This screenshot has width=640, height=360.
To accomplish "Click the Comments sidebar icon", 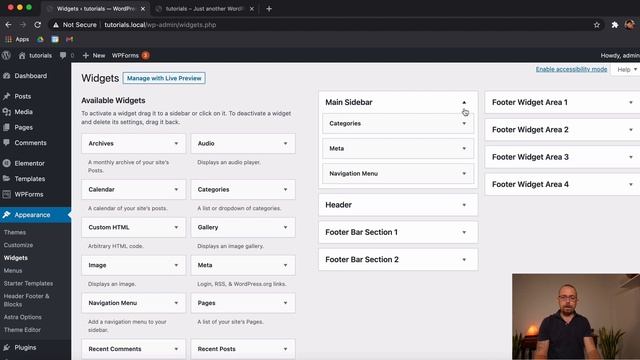I will pyautogui.click(x=7, y=143).
